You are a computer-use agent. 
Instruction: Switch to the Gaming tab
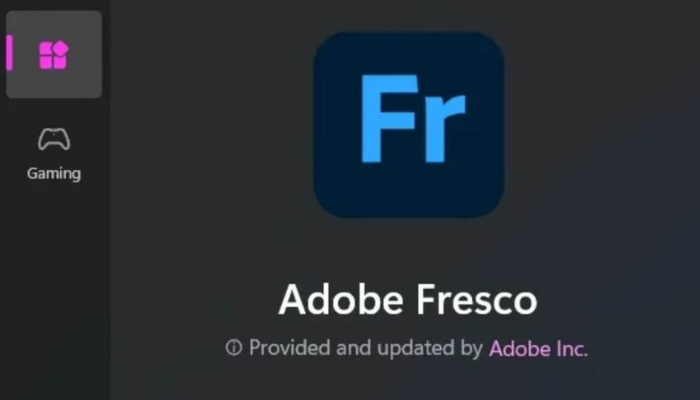pos(54,154)
